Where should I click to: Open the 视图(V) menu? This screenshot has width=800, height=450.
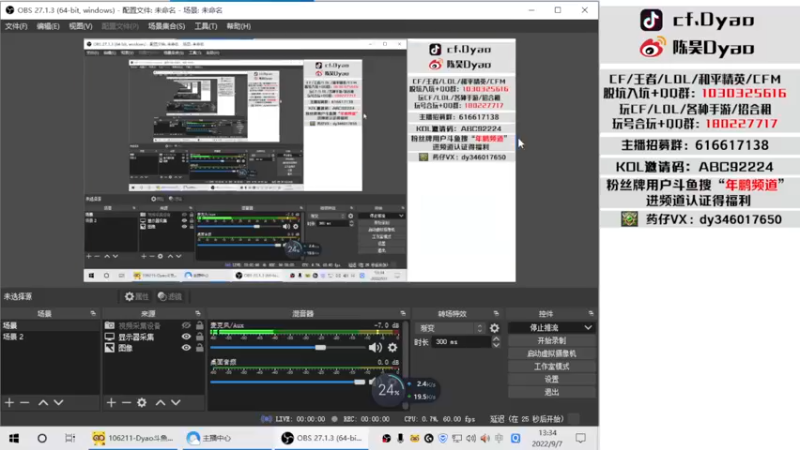[x=81, y=26]
